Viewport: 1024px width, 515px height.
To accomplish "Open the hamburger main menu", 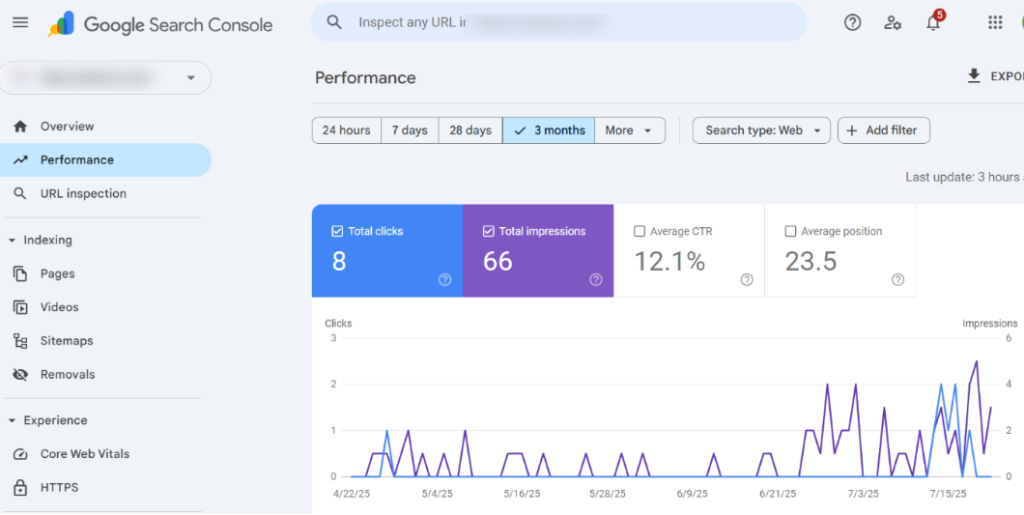I will tap(20, 22).
